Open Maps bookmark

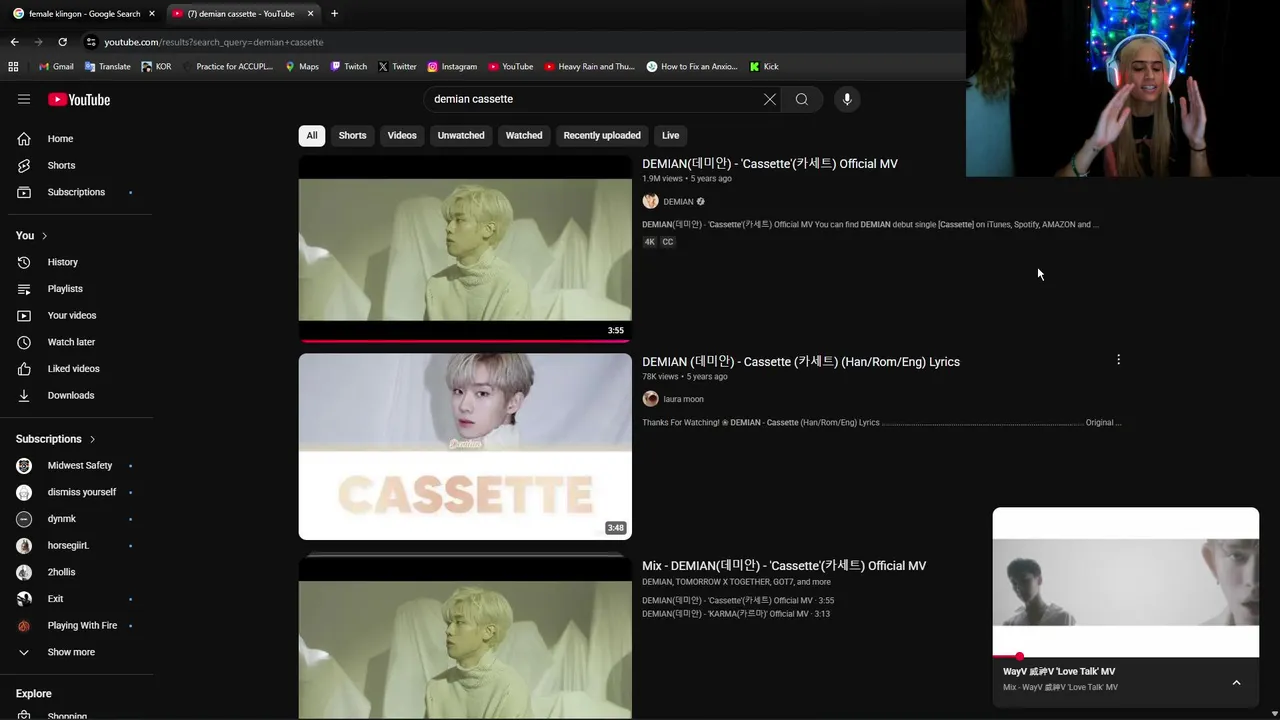(x=302, y=66)
